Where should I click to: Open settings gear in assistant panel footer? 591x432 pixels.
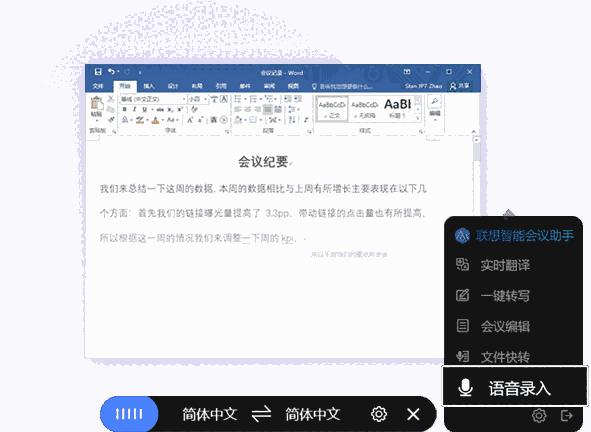(539, 415)
